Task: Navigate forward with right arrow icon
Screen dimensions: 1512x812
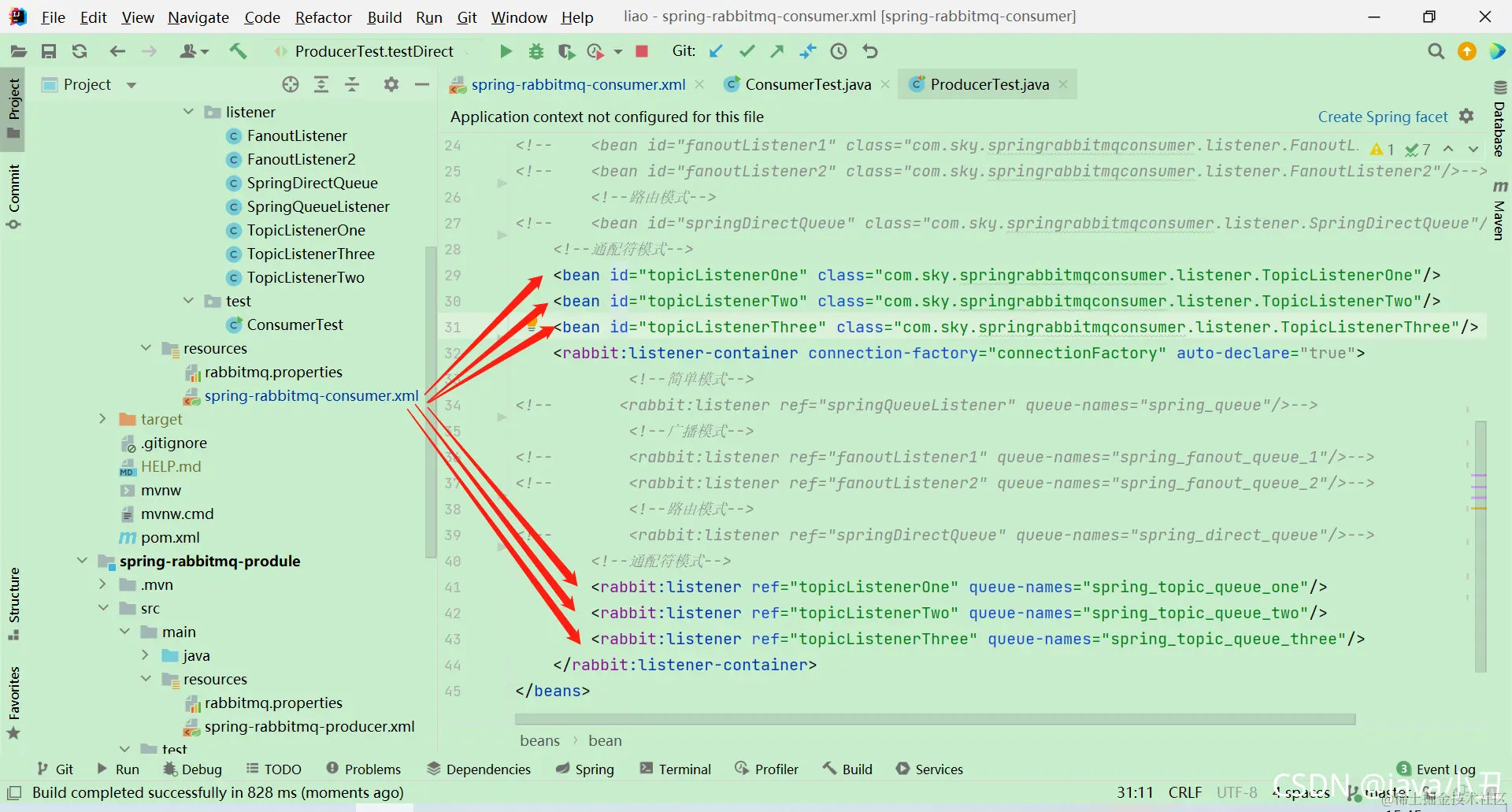Action: pos(149,51)
